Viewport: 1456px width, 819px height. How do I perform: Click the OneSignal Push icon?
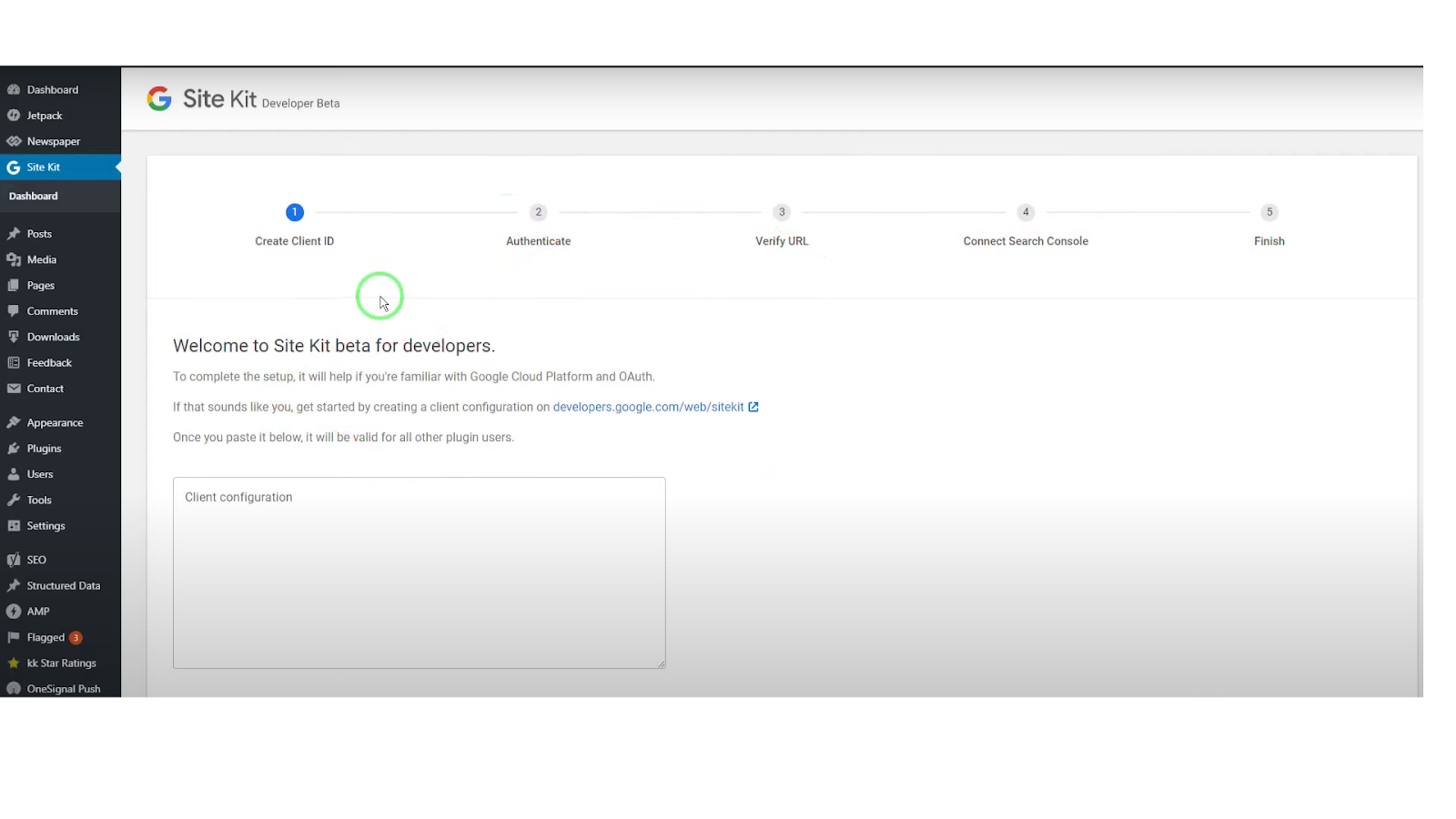[14, 689]
